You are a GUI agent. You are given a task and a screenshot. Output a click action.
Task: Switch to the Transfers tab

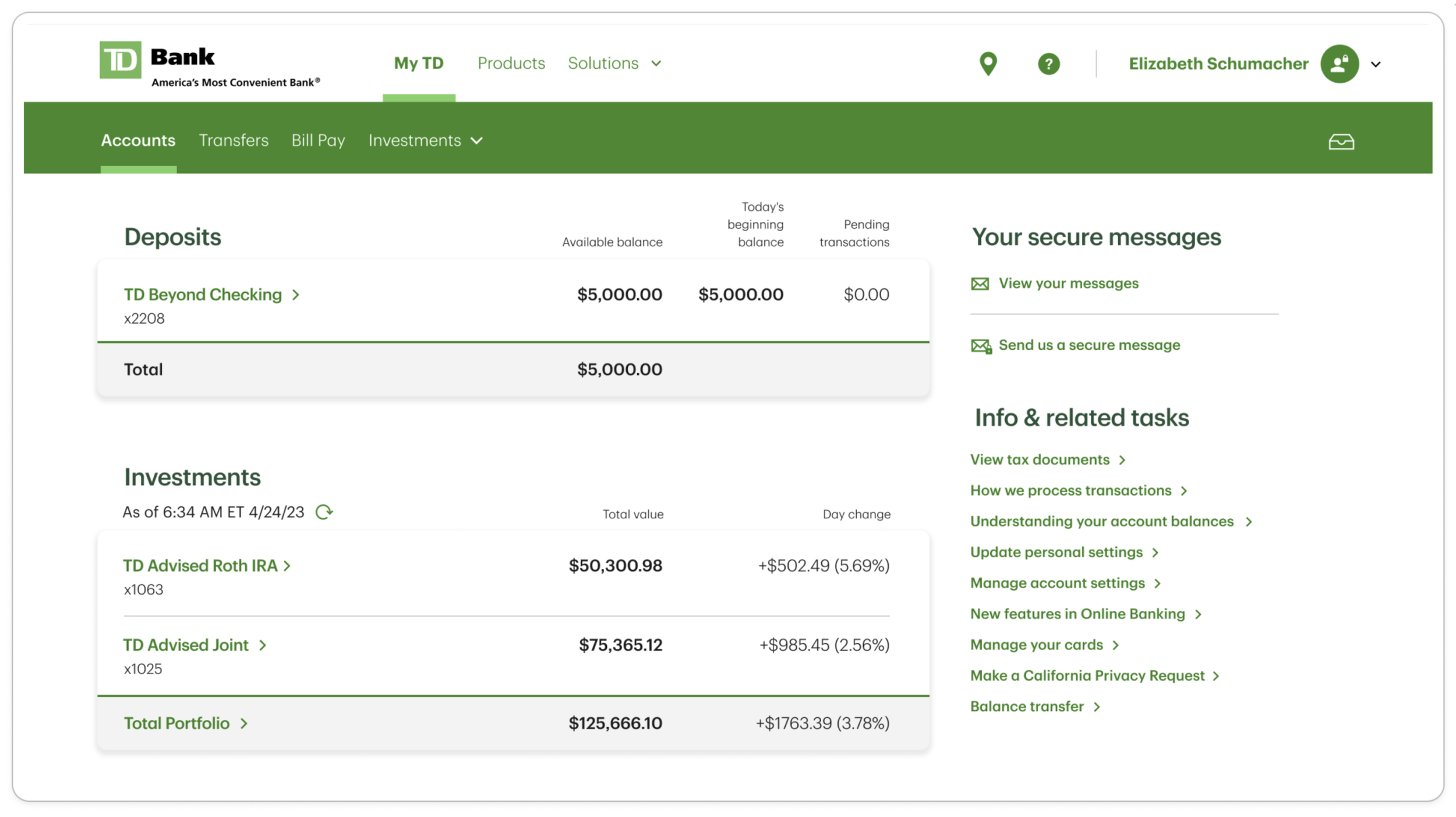point(234,141)
